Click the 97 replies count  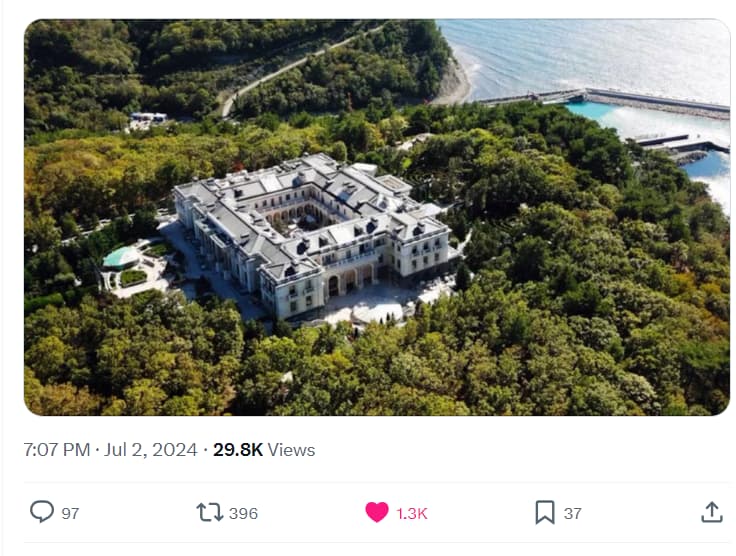pos(70,513)
